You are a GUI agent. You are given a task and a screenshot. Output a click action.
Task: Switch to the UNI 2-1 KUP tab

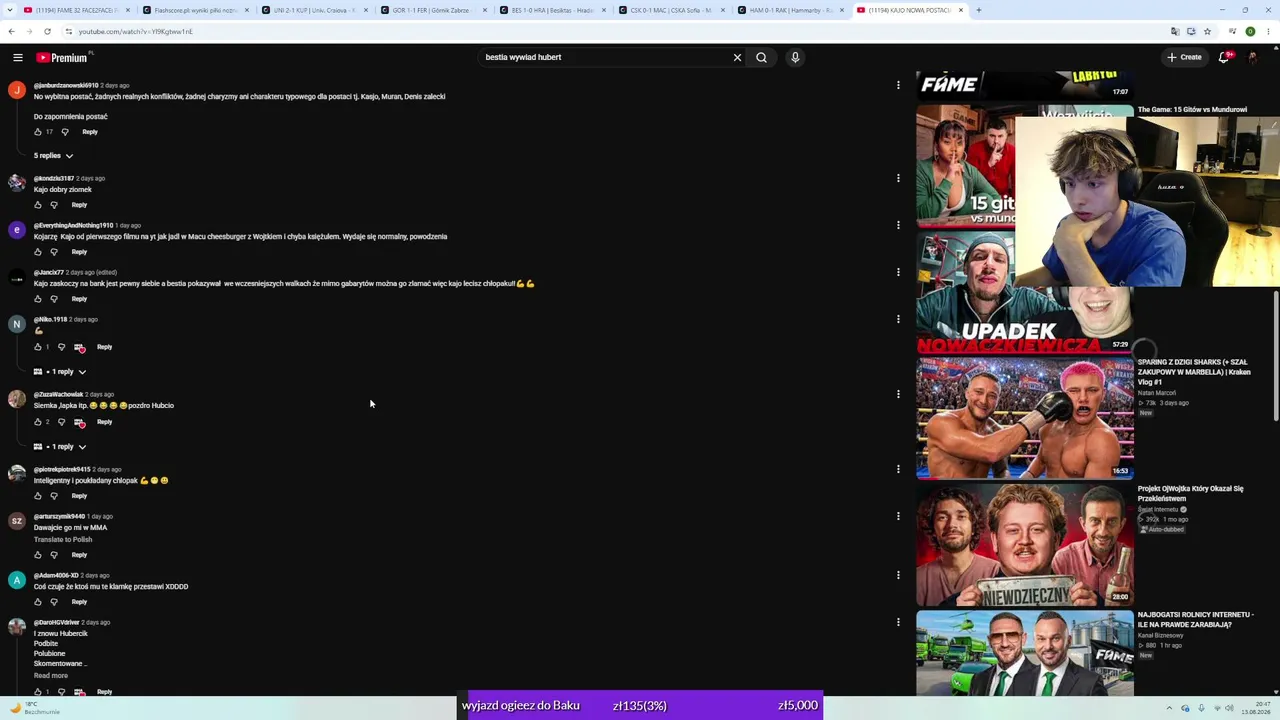pos(314,10)
